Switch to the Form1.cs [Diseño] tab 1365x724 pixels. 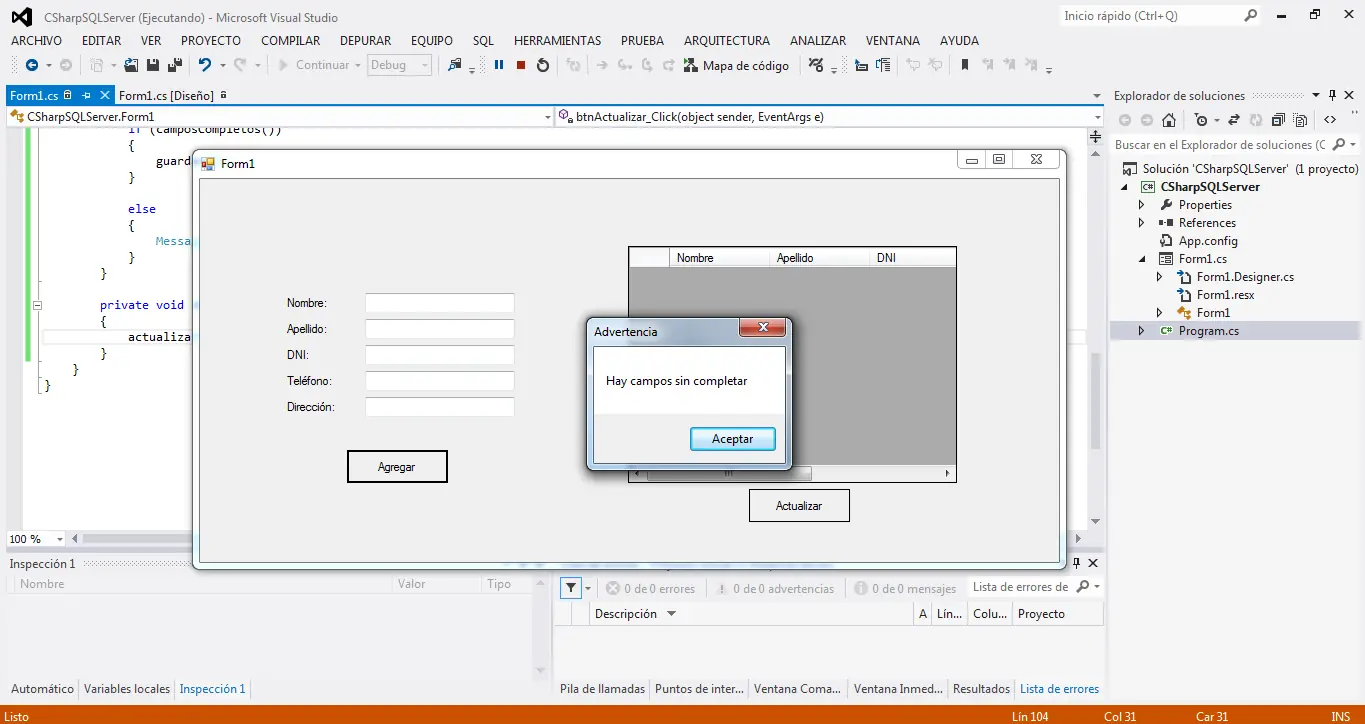coord(166,95)
